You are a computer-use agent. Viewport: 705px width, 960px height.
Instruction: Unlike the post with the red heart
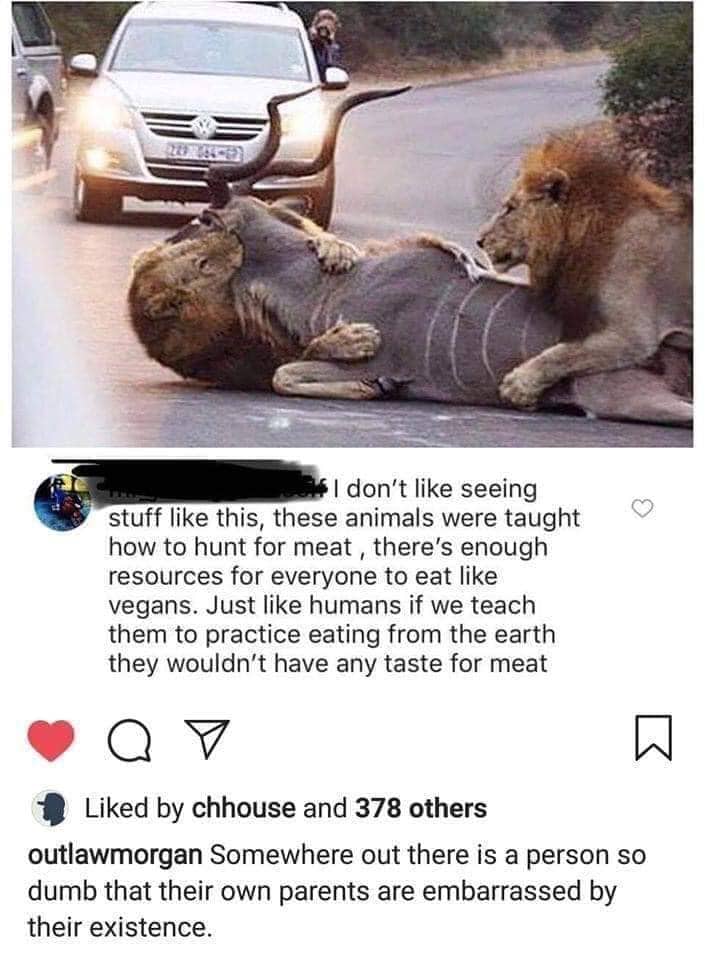51,741
